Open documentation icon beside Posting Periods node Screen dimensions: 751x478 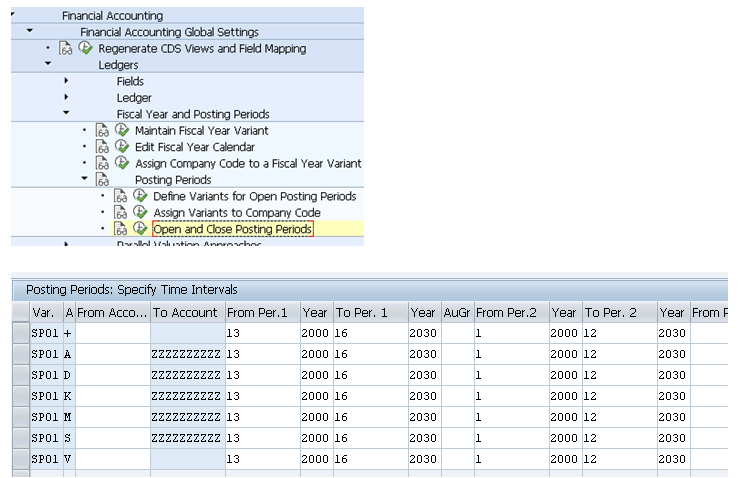(x=102, y=180)
